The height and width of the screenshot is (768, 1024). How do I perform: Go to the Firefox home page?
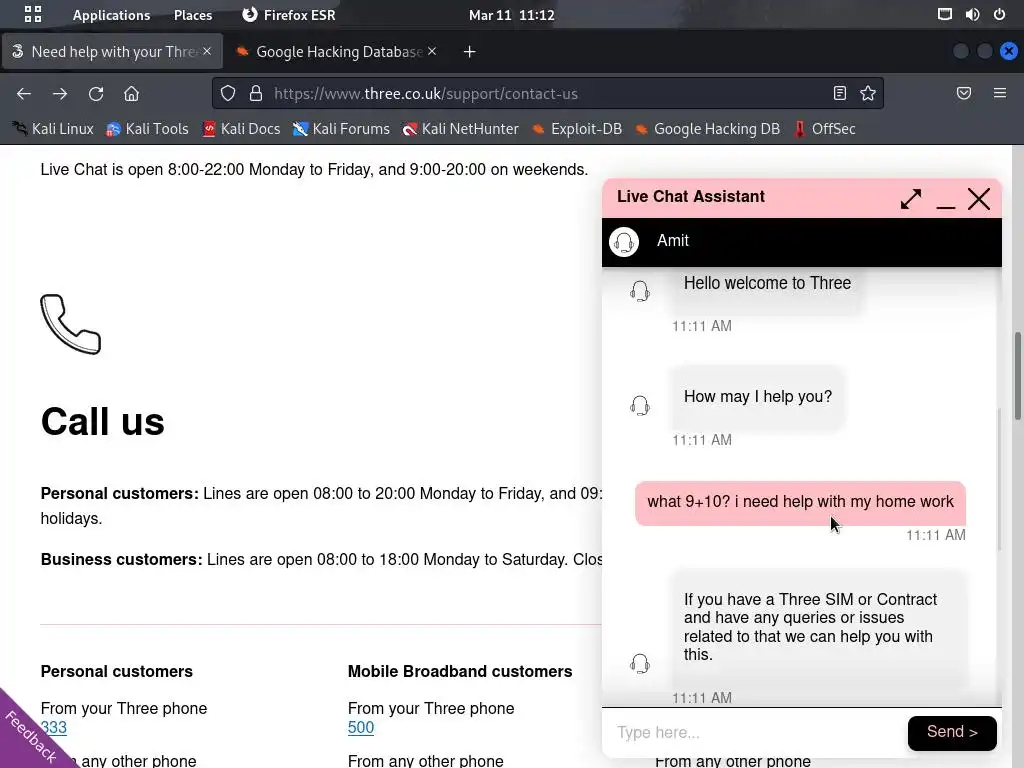(131, 93)
